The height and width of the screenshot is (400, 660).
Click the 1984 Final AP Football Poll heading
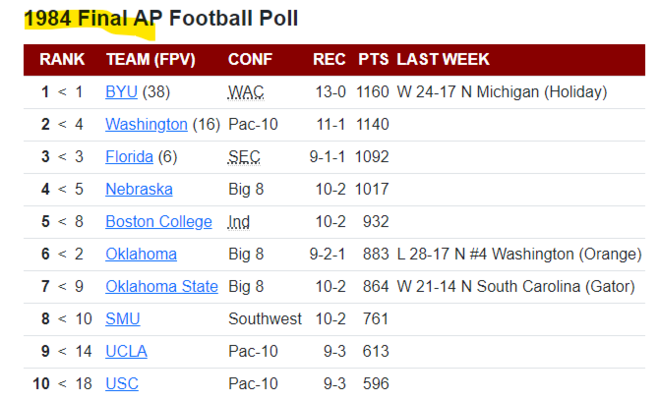click(161, 19)
